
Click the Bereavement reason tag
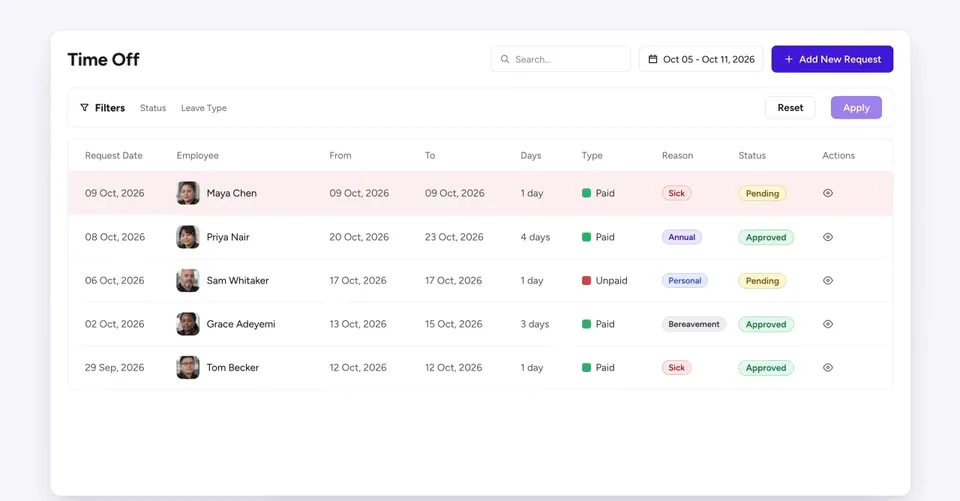tap(694, 324)
